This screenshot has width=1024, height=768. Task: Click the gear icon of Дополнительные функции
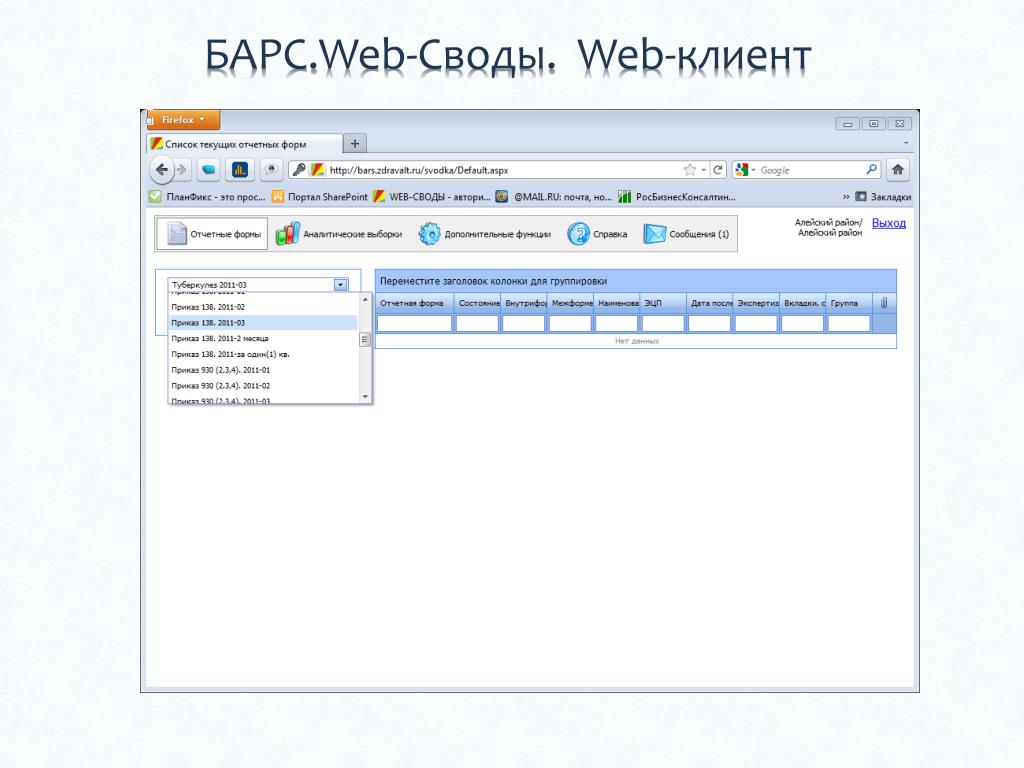tap(429, 234)
